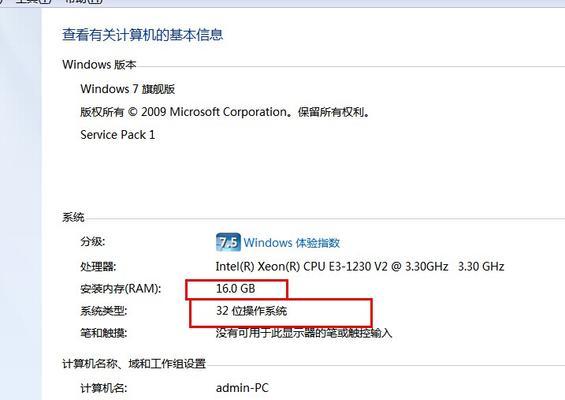Click the 安装内存(RAM) label
Image resolution: width=565 pixels, height=400 pixels.
click(120, 289)
